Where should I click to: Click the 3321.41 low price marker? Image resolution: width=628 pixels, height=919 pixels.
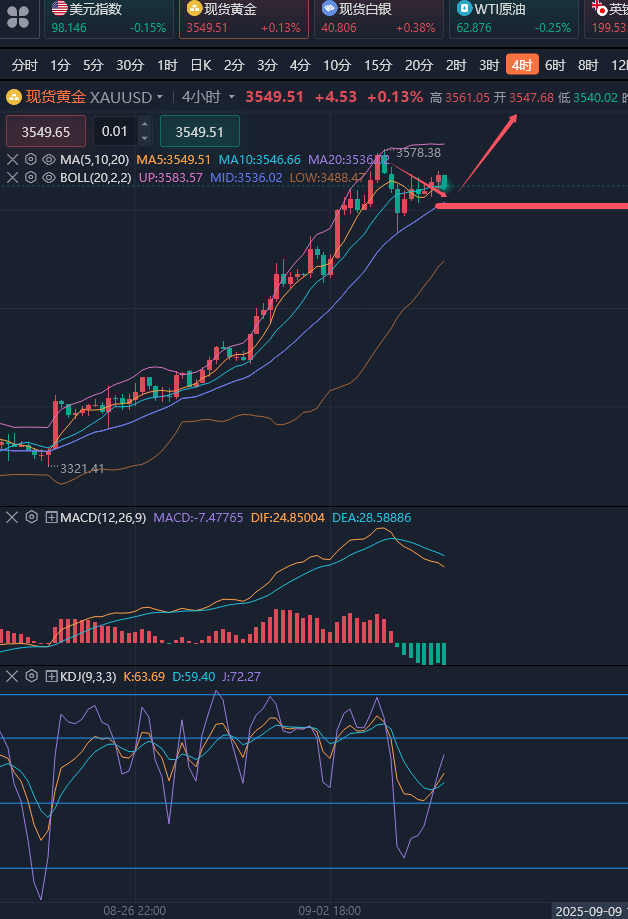(x=82, y=468)
